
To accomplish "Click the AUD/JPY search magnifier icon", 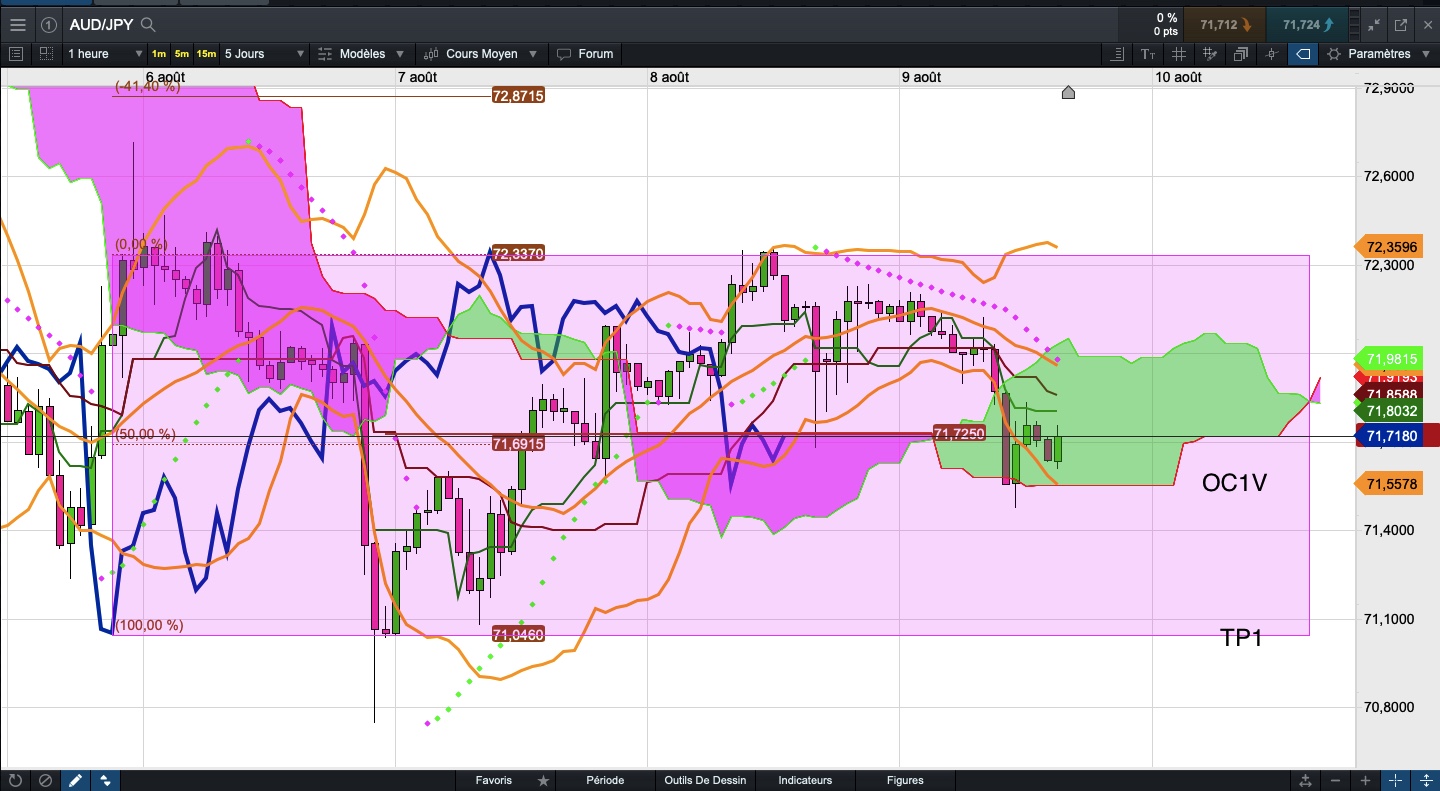I will (148, 24).
